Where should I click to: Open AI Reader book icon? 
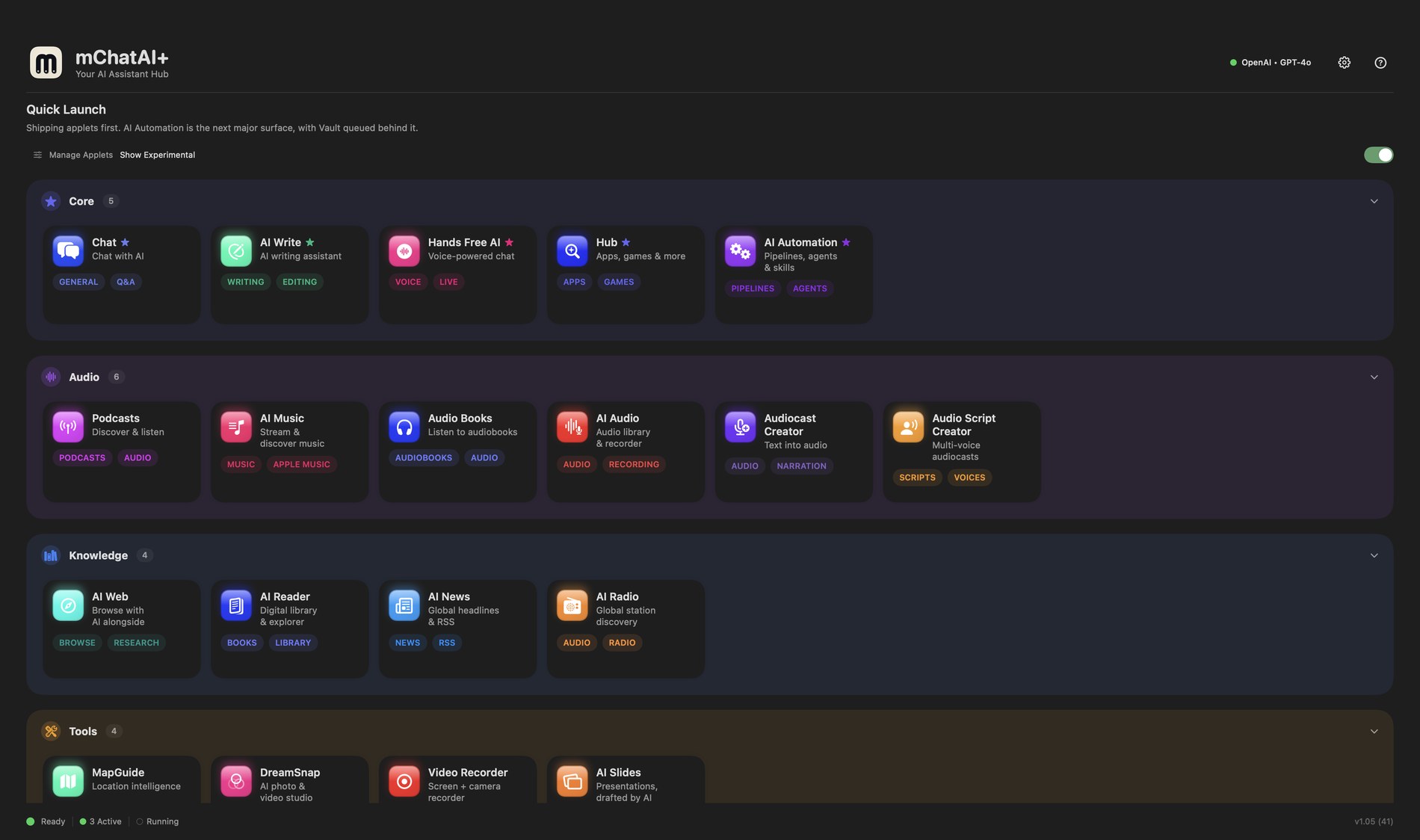[236, 605]
